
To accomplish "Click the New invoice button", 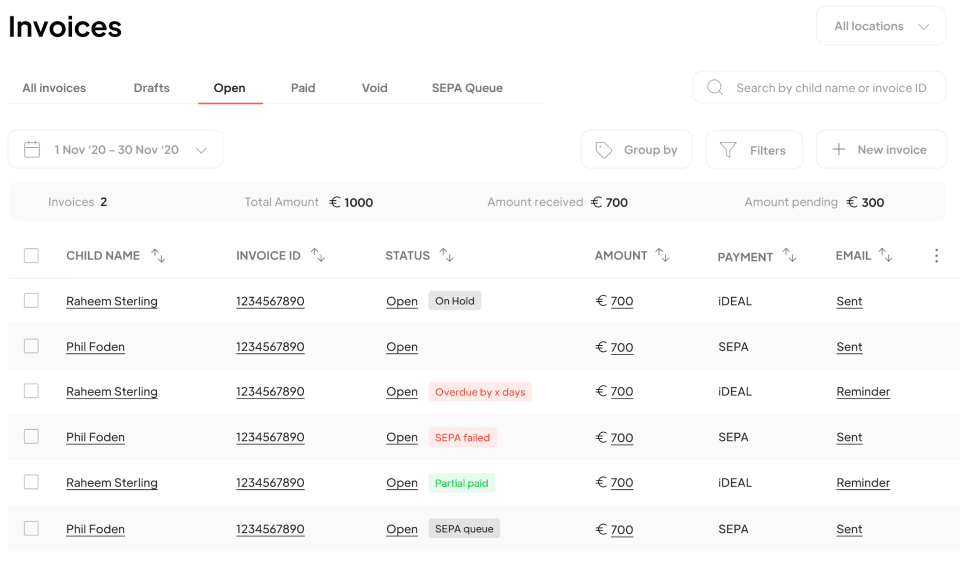I will coord(881,149).
